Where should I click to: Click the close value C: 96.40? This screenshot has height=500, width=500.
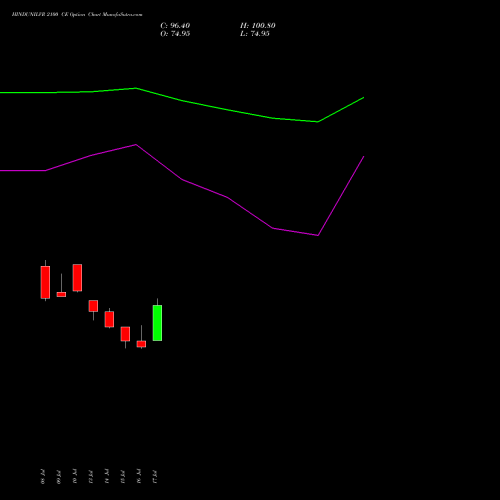pyautogui.click(x=175, y=26)
